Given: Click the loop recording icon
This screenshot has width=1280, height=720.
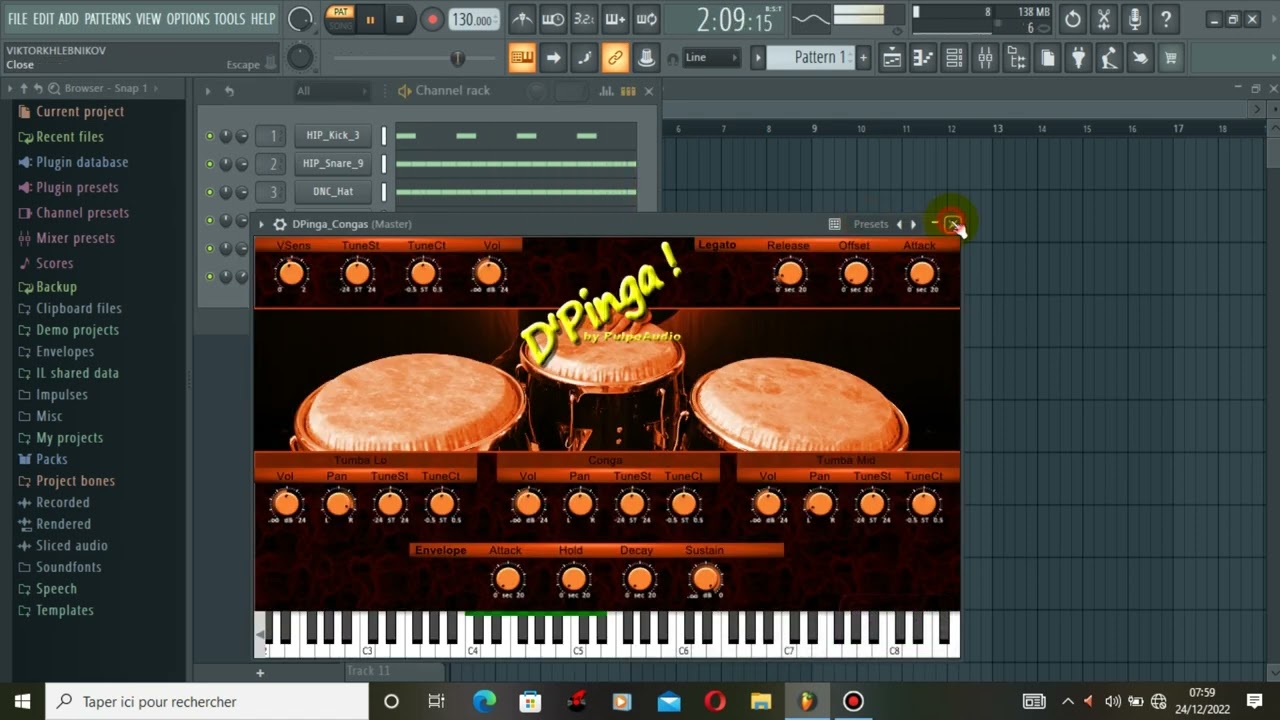Looking at the screenshot, I should pos(647,19).
